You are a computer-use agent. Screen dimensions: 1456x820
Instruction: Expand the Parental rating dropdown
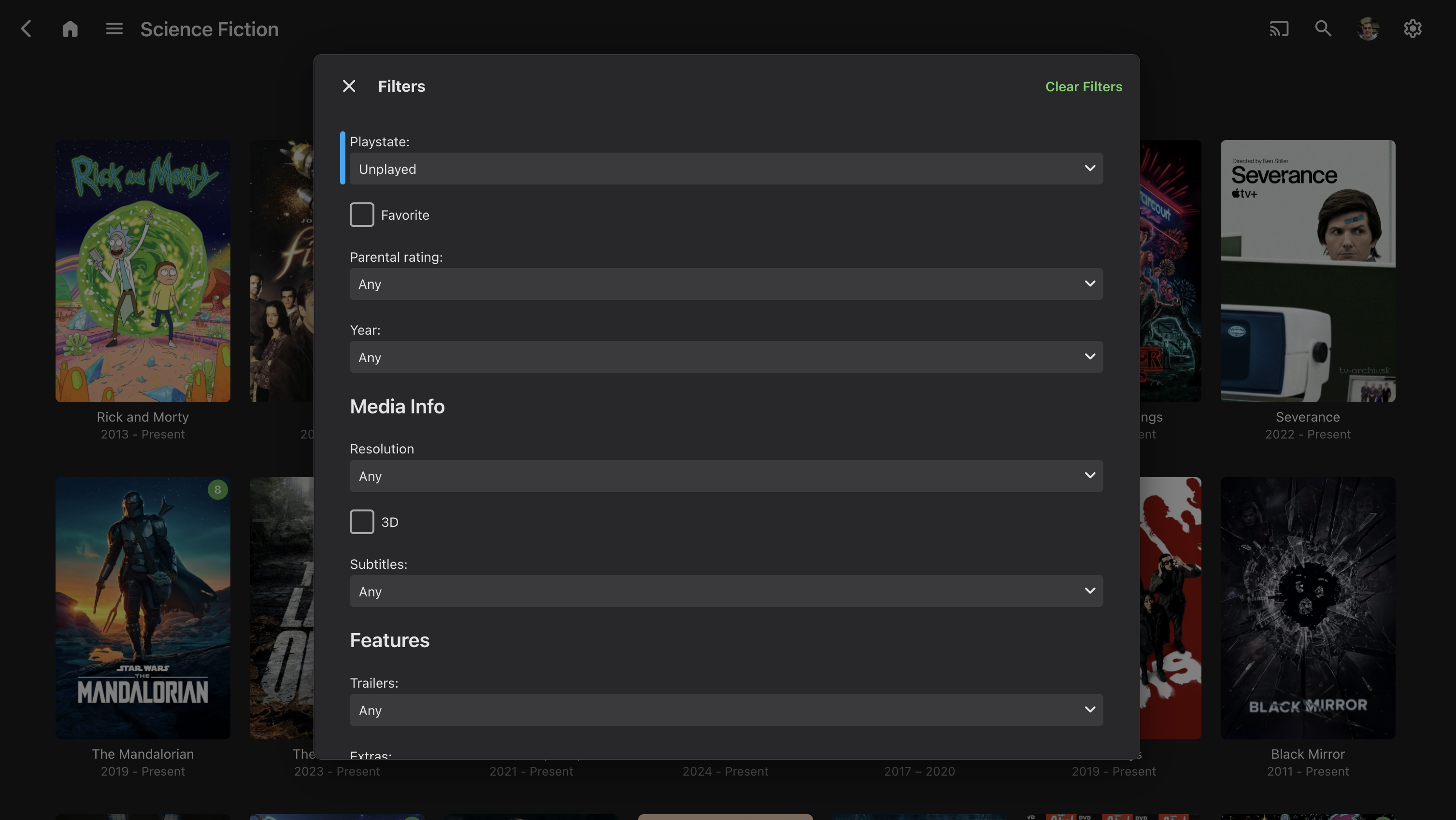(x=726, y=284)
